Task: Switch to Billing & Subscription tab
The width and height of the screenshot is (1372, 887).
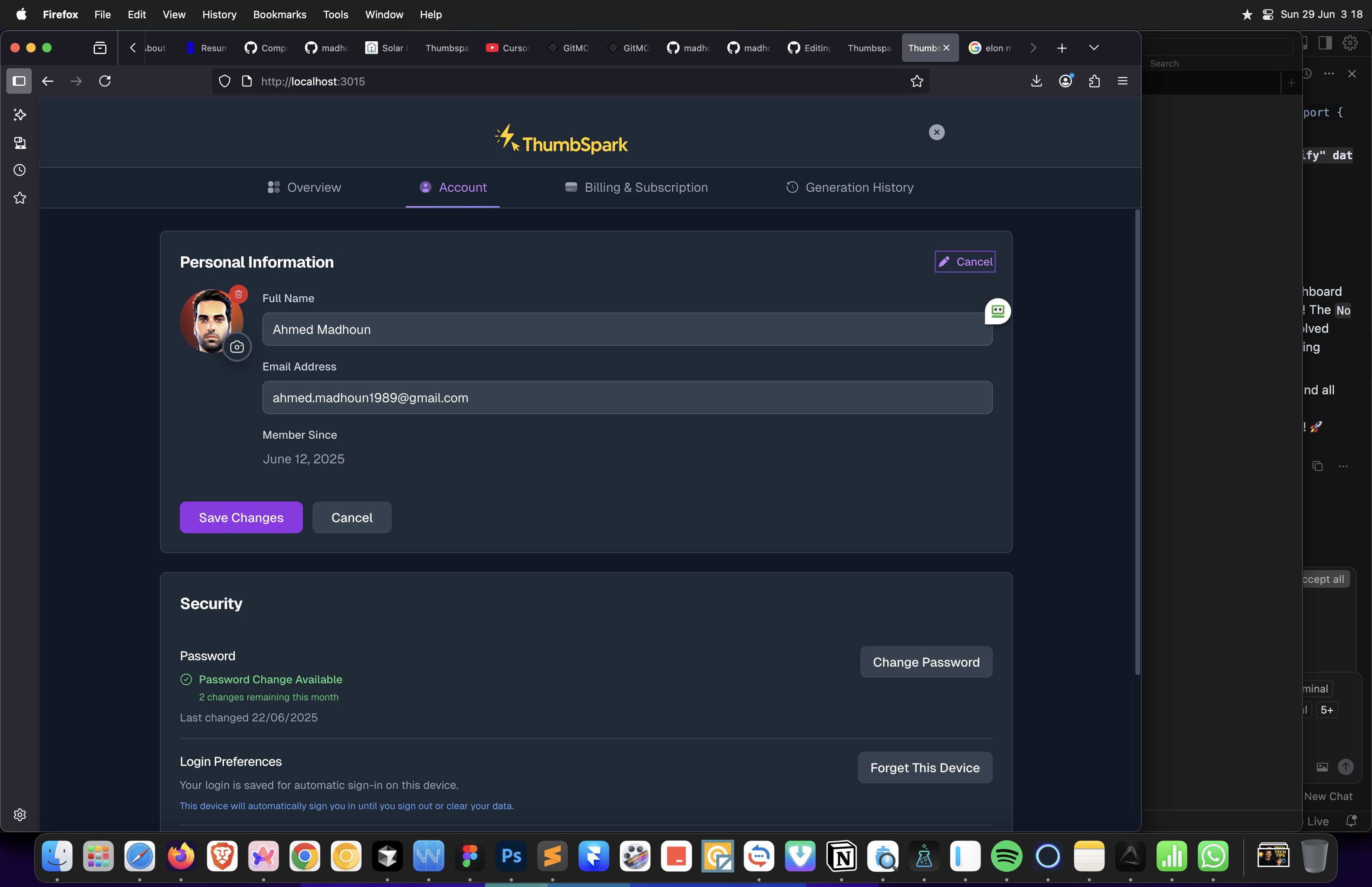Action: click(x=636, y=187)
